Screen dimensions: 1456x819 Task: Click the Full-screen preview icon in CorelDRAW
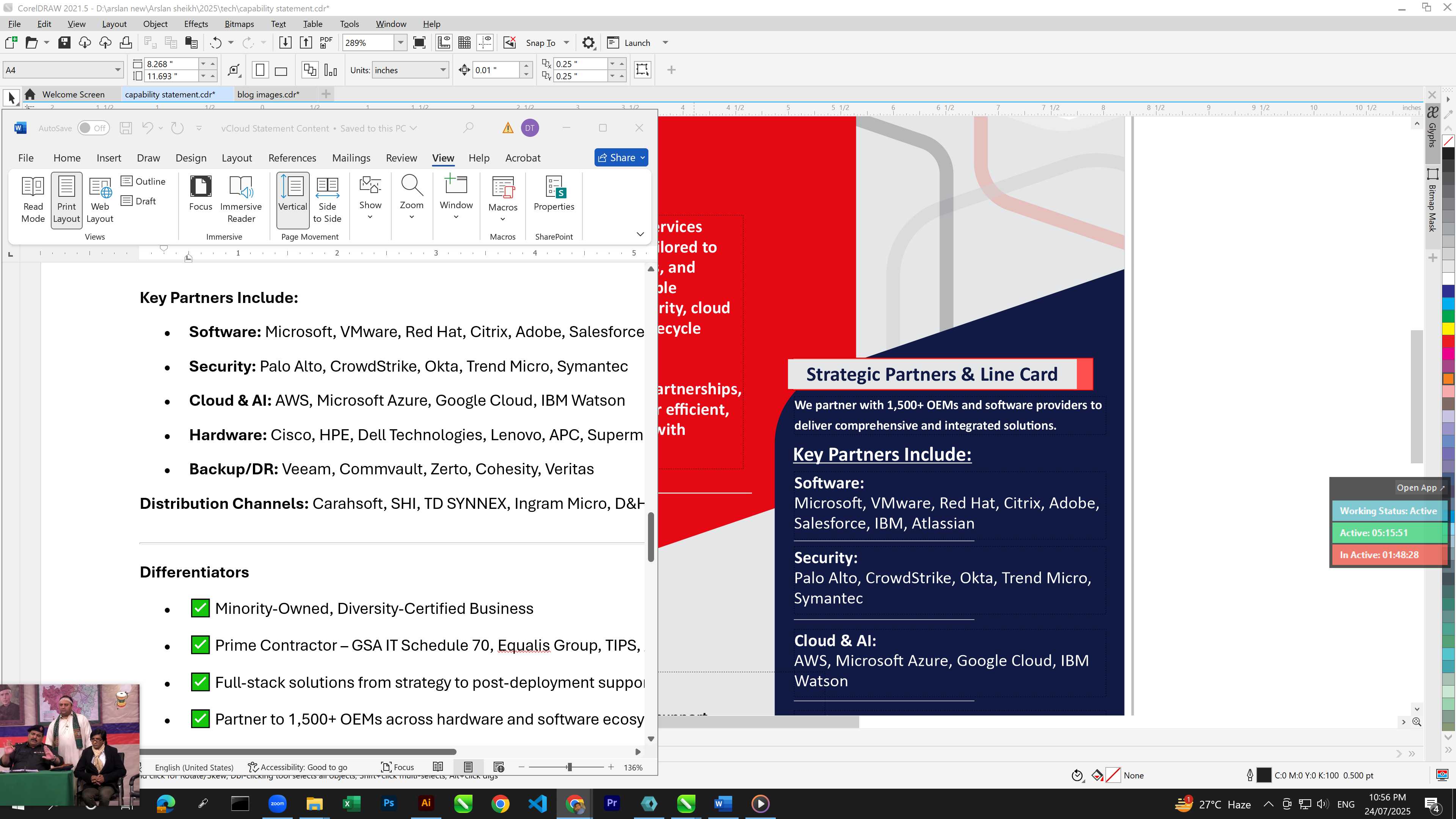click(x=419, y=42)
